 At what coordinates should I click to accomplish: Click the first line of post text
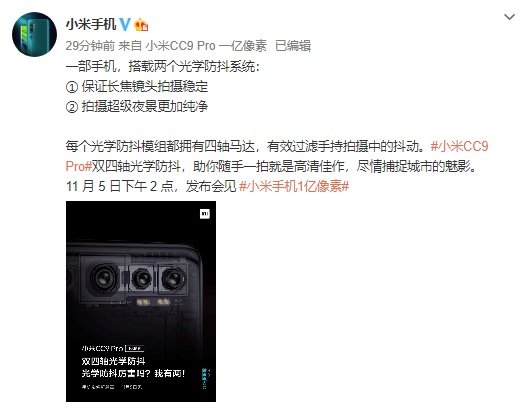click(x=163, y=67)
